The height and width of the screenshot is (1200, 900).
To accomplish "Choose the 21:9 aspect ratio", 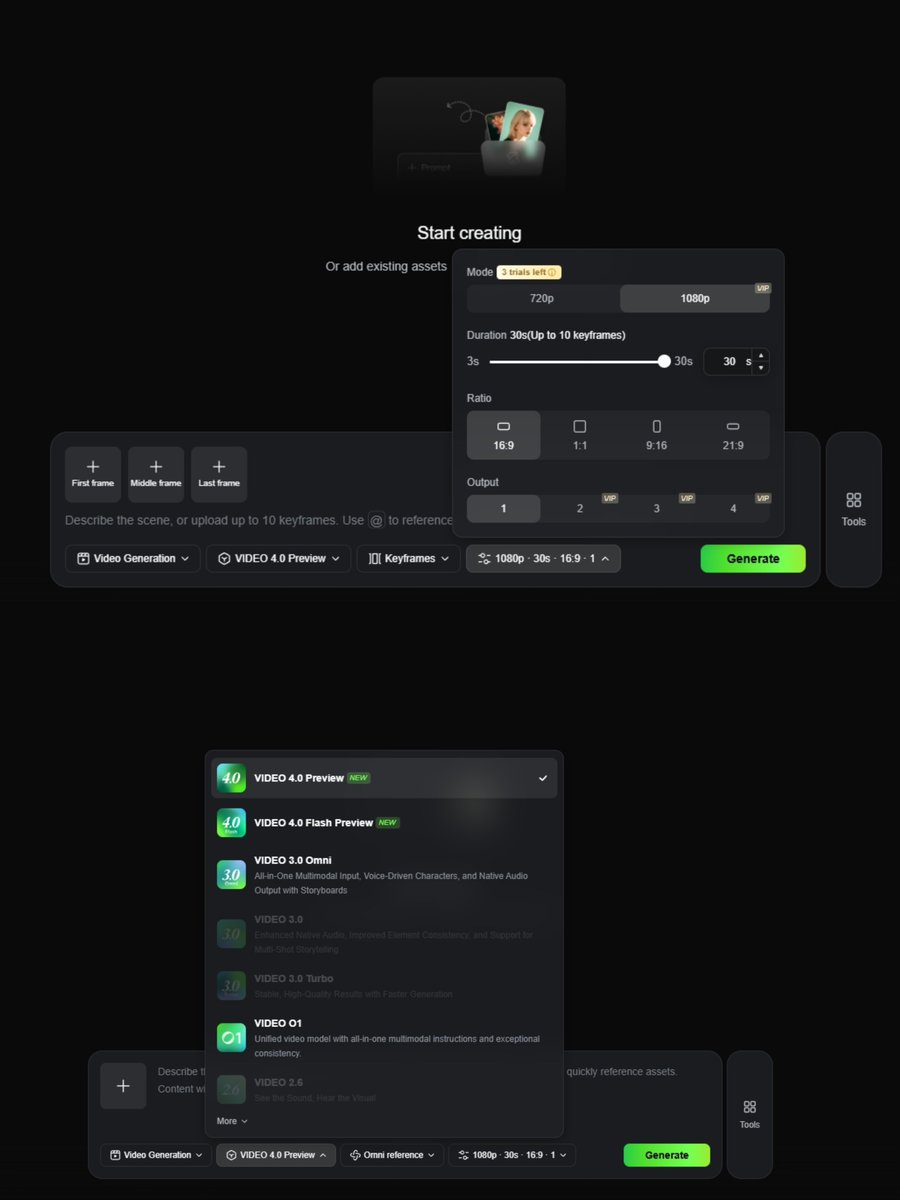I will (x=733, y=435).
